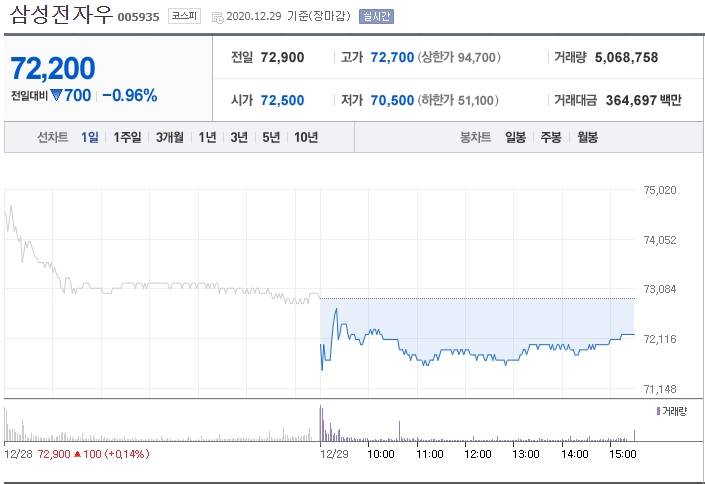705x484 pixels.
Task: Click the 10:00 time axis label
Action: pyautogui.click(x=381, y=454)
